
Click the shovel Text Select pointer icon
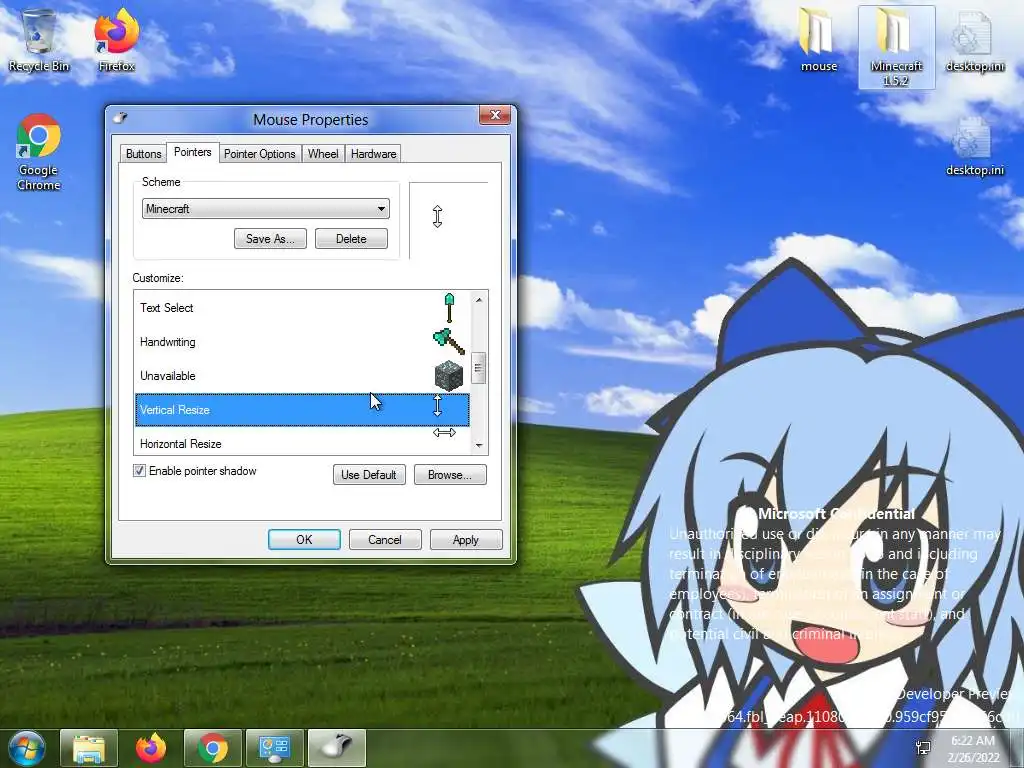(x=449, y=308)
